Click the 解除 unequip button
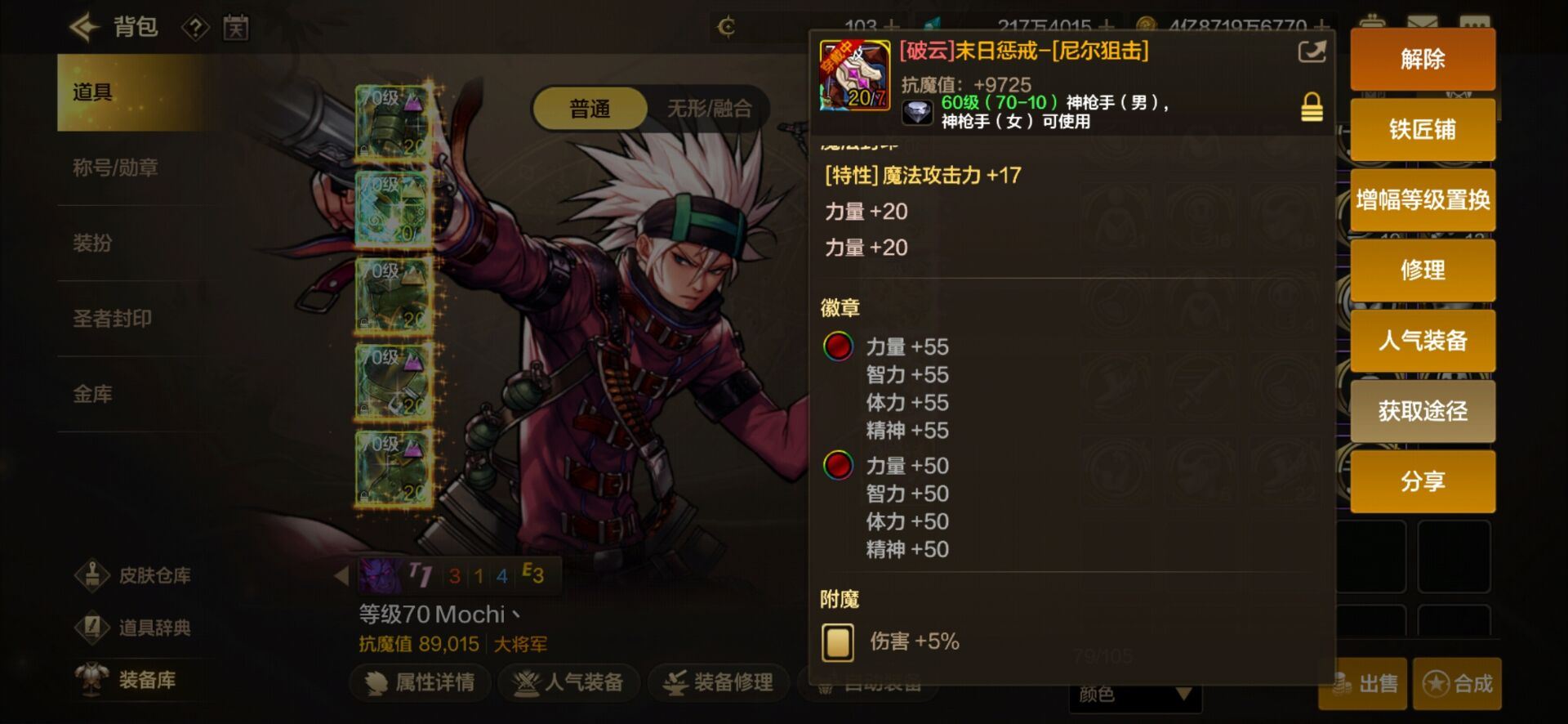 tap(1423, 59)
